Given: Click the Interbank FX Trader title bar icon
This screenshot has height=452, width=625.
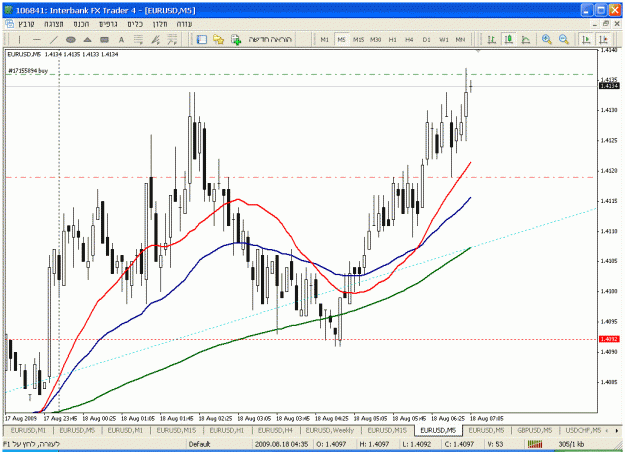Looking at the screenshot, I should point(8,10).
